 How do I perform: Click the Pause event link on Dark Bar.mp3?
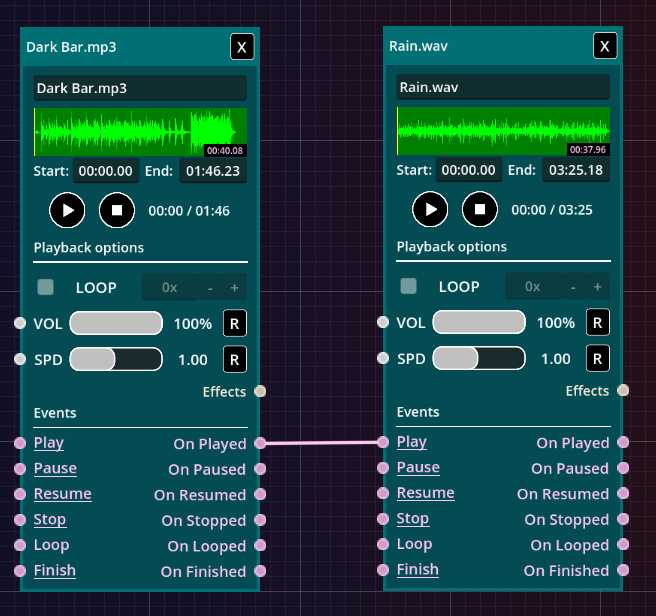tap(55, 468)
